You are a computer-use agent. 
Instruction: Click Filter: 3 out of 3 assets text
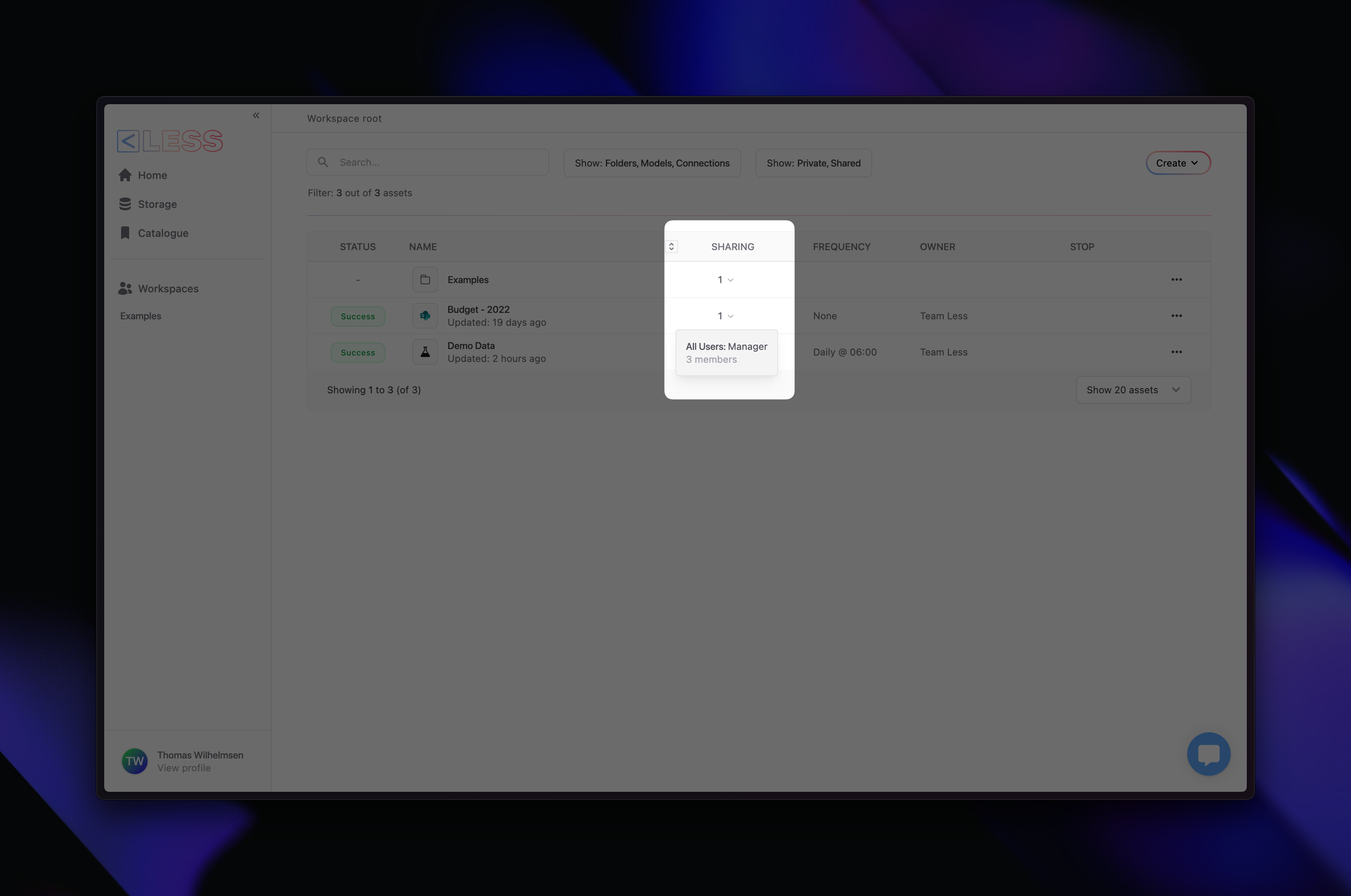(x=359, y=193)
